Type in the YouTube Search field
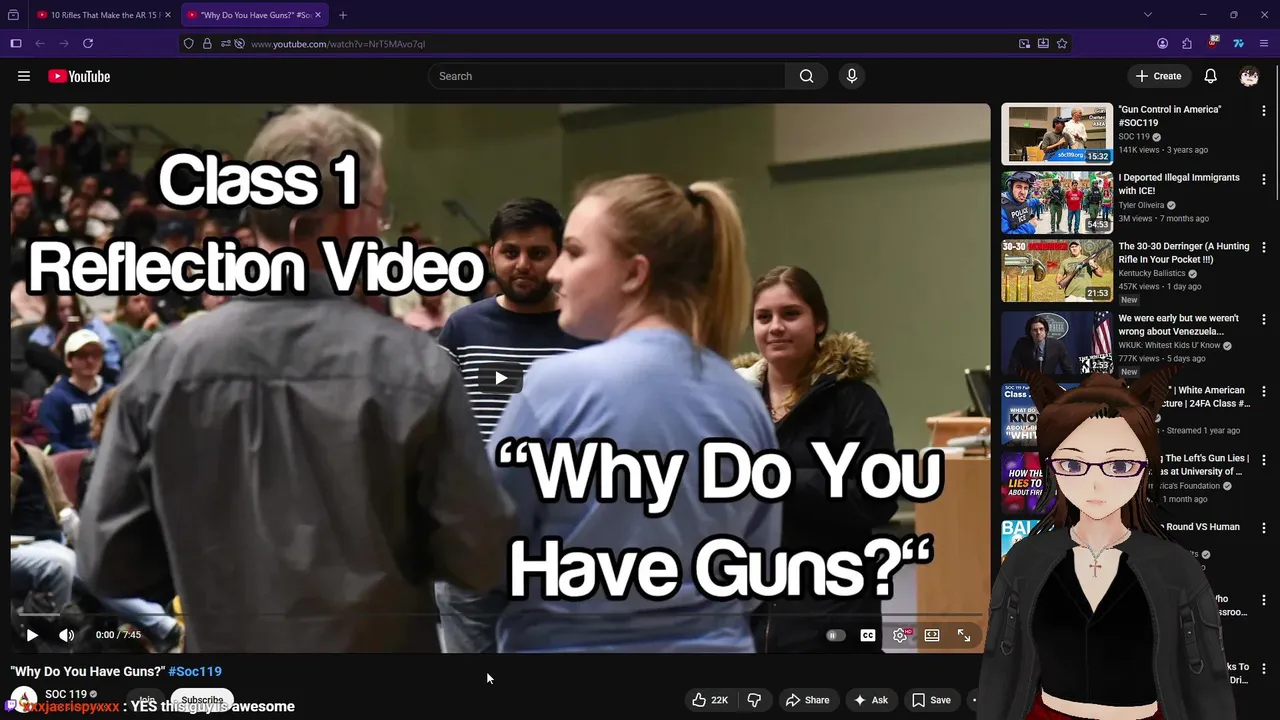The width and height of the screenshot is (1280, 720). [x=607, y=76]
